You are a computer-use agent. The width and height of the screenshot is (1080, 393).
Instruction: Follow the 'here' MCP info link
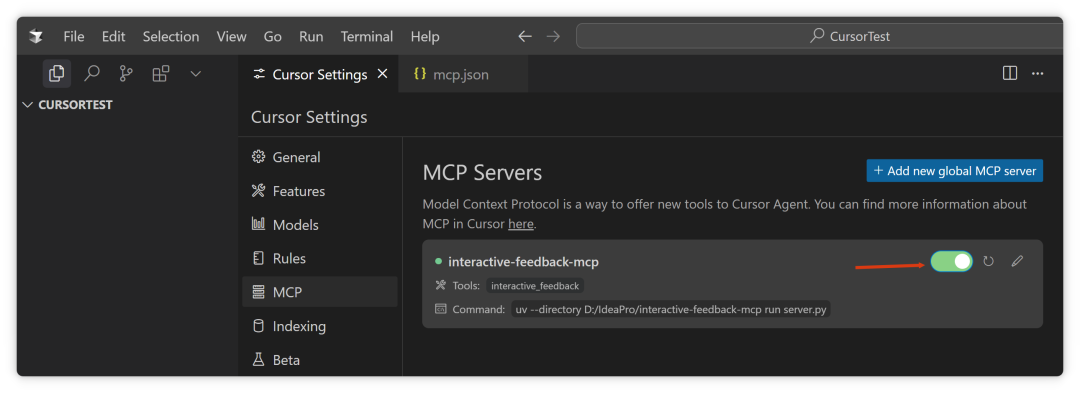(521, 224)
